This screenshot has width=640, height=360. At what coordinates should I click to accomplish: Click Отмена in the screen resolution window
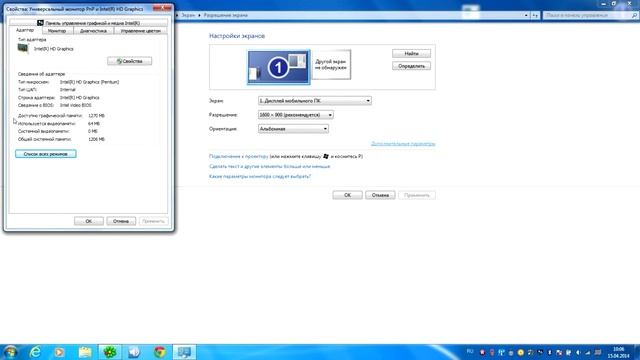[x=380, y=195]
